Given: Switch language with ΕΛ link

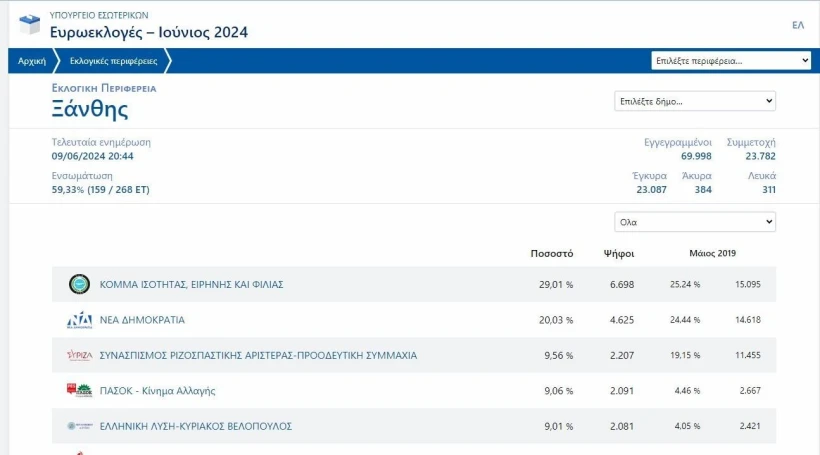Looking at the screenshot, I should pyautogui.click(x=797, y=25).
